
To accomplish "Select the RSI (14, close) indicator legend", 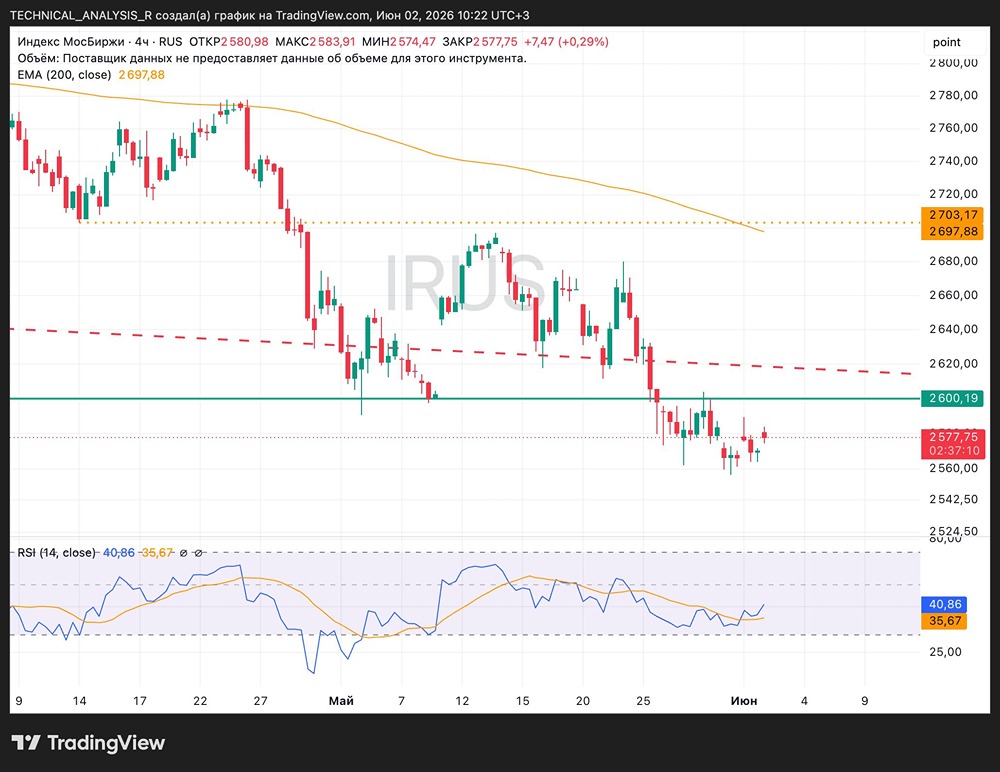I will tap(56, 553).
